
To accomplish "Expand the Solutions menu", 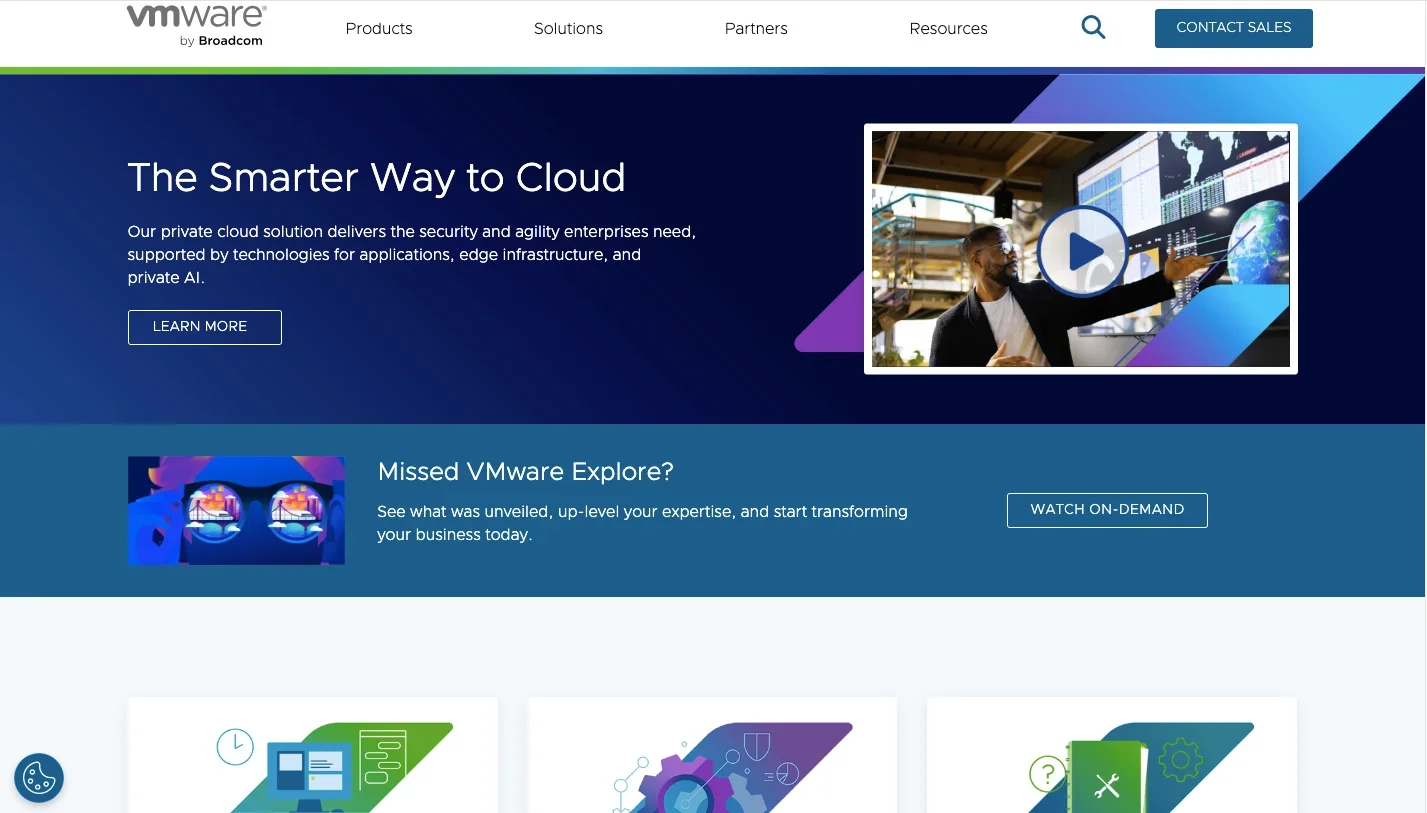I will 568,29.
